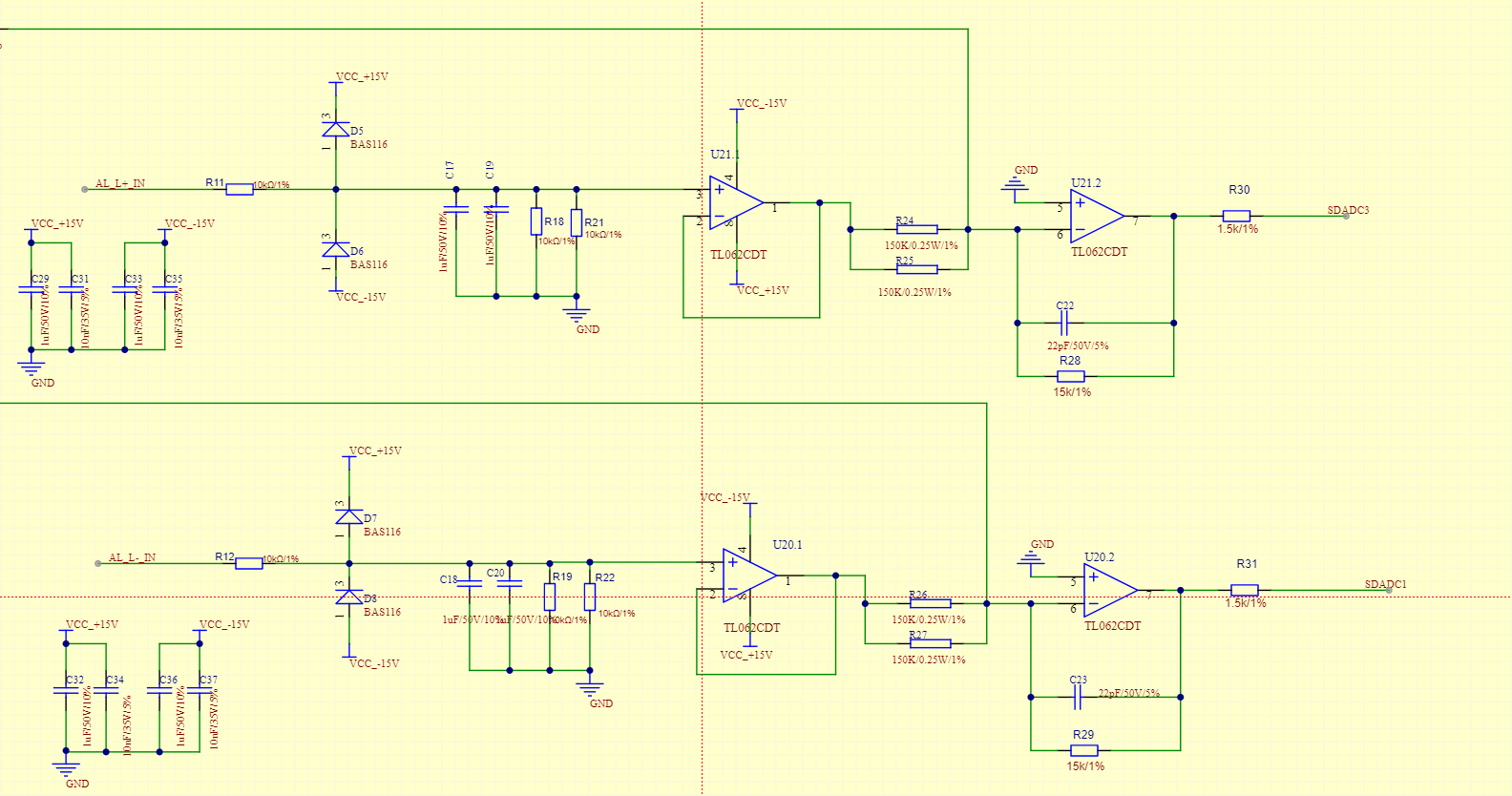Select capacitor C34 symbol
The image size is (1512, 796).
106,689
